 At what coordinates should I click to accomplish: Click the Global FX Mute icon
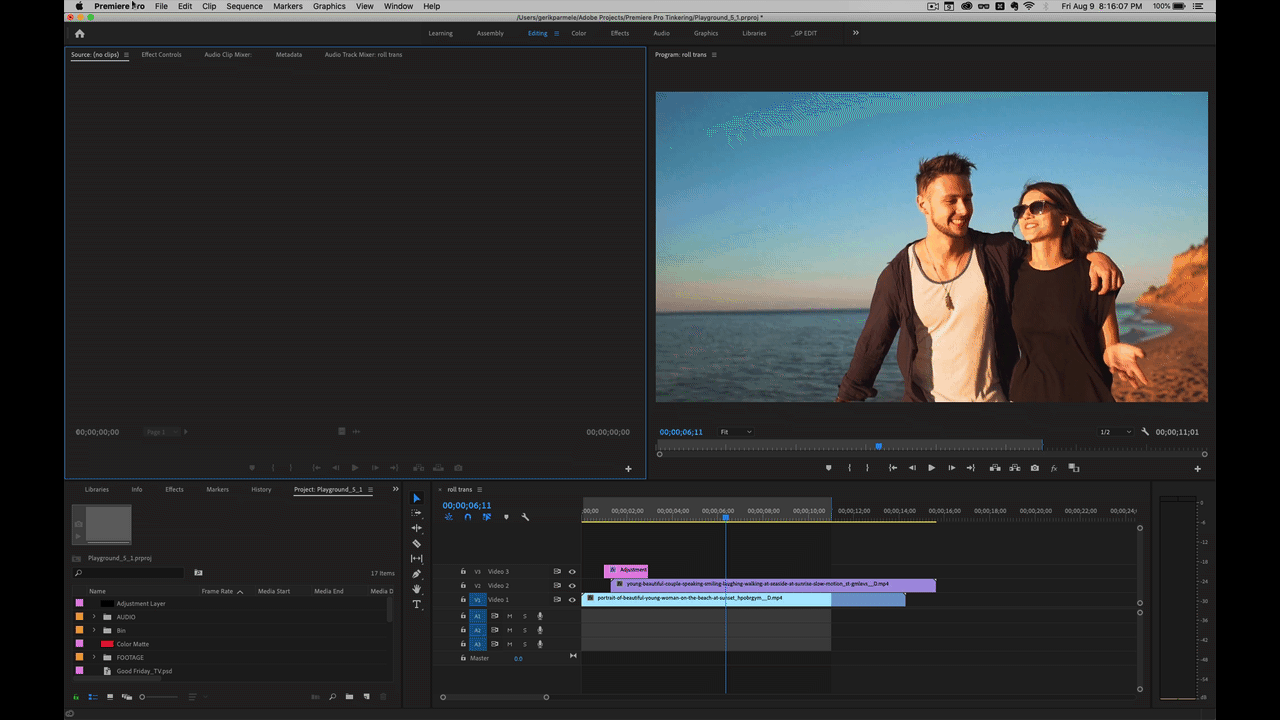pyautogui.click(x=1054, y=467)
